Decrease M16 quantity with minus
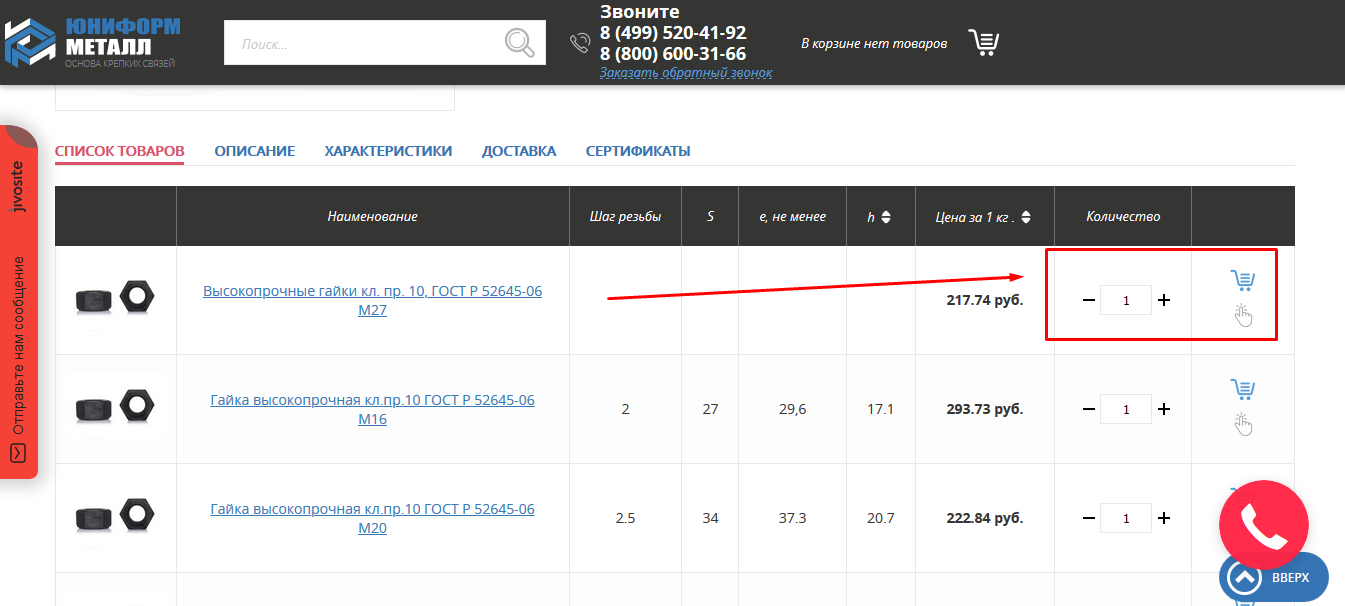The image size is (1345, 606). [x=1088, y=409]
